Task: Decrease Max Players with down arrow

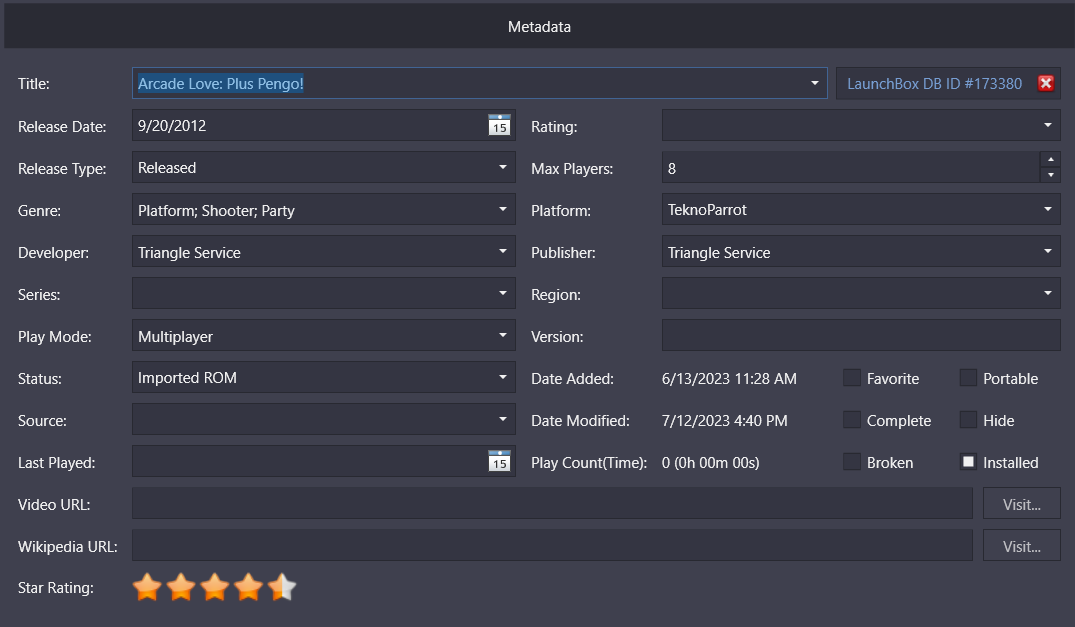Action: (x=1050, y=175)
